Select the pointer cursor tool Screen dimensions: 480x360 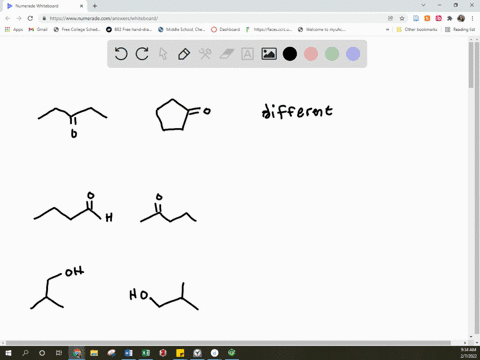pos(163,54)
